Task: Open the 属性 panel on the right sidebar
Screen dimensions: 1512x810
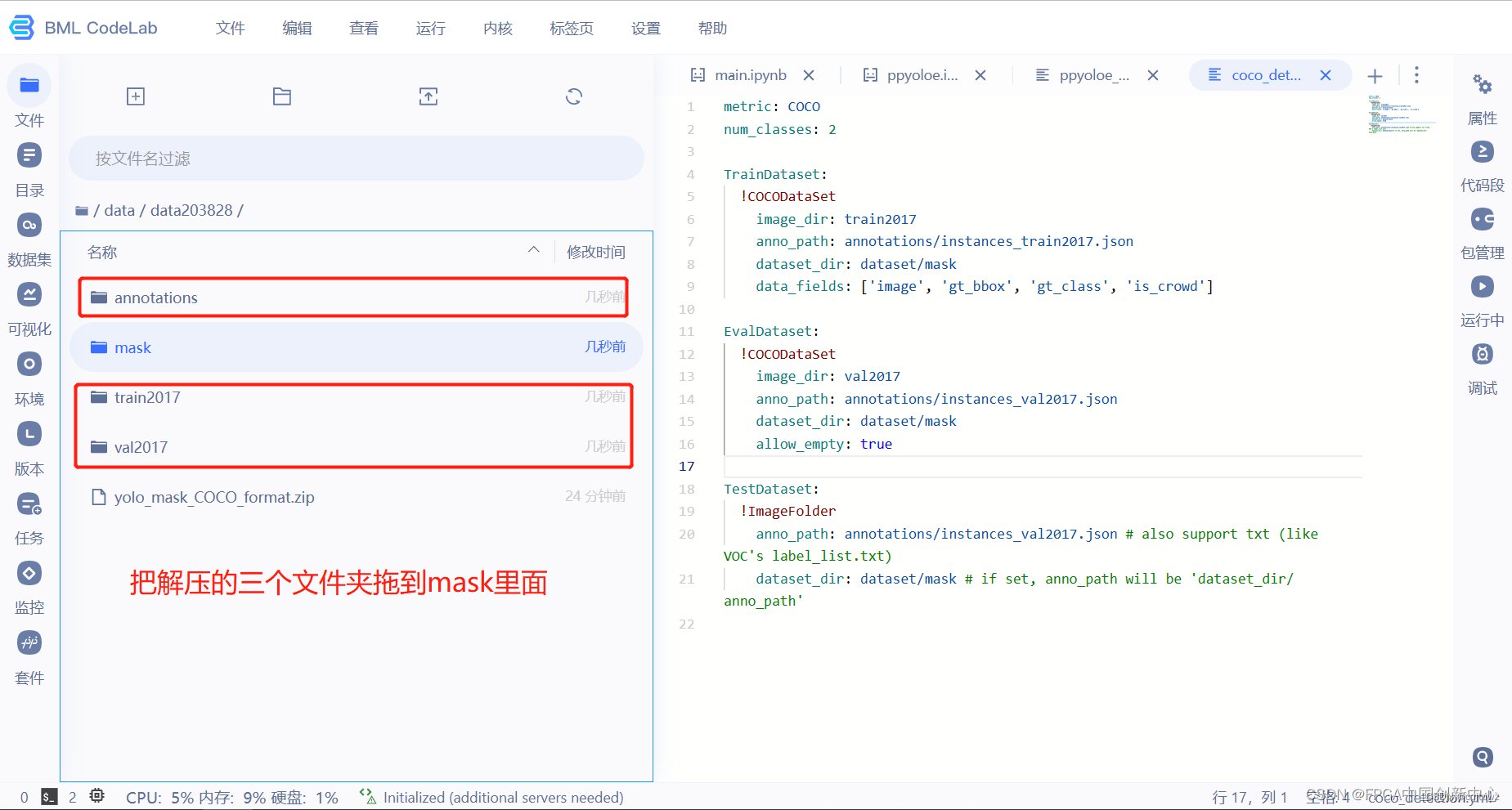Action: pyautogui.click(x=1483, y=84)
